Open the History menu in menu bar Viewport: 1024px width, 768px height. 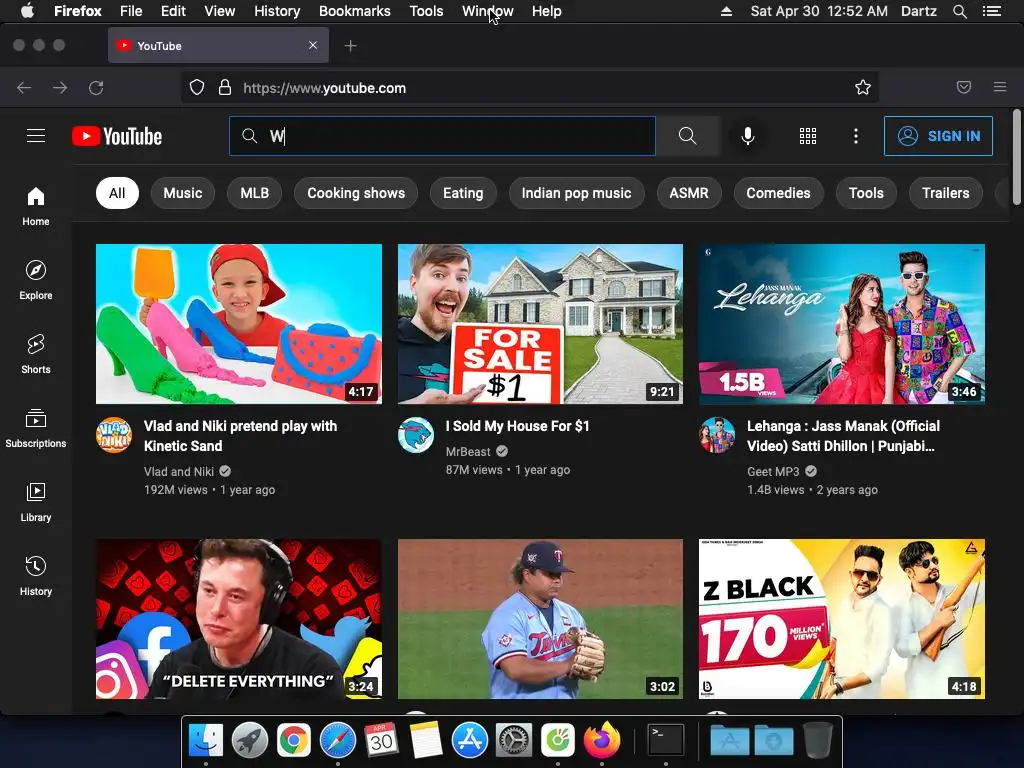pos(277,11)
